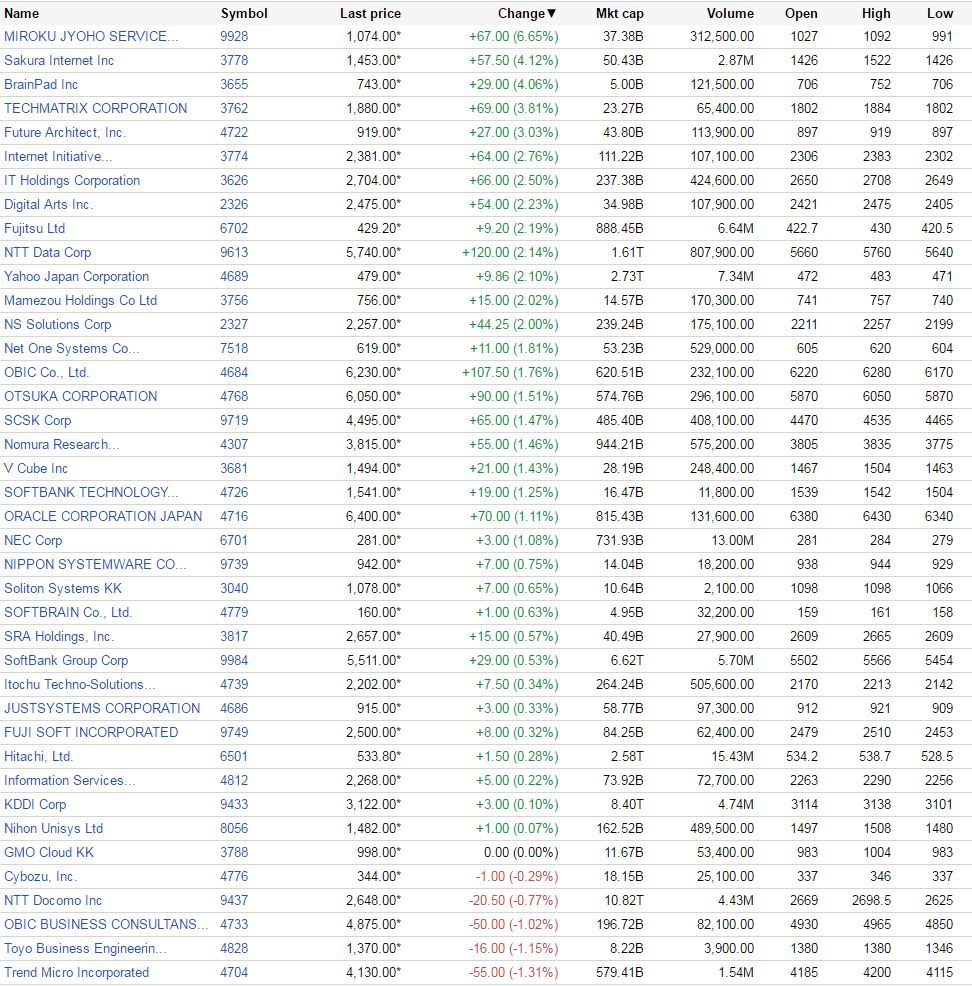The height and width of the screenshot is (986, 972).
Task: Open OBIC BUSINESS CONSULTANS link
Action: point(106,924)
